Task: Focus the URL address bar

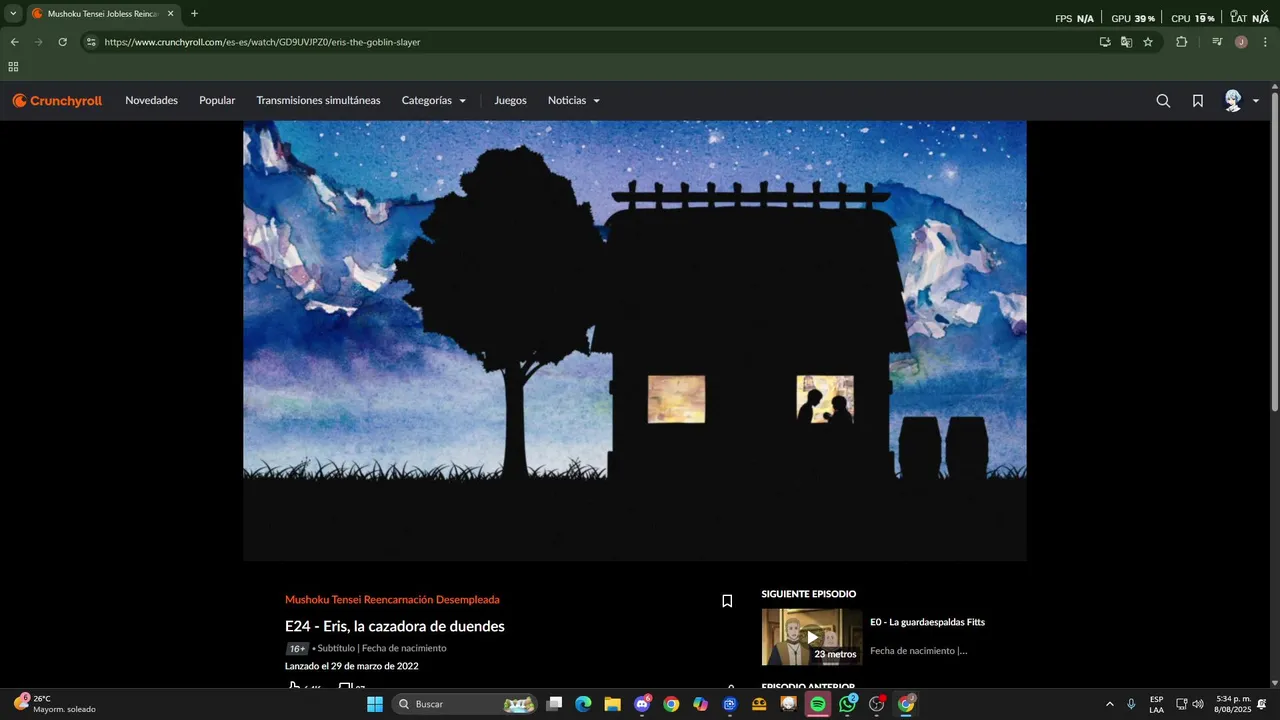Action: point(590,42)
